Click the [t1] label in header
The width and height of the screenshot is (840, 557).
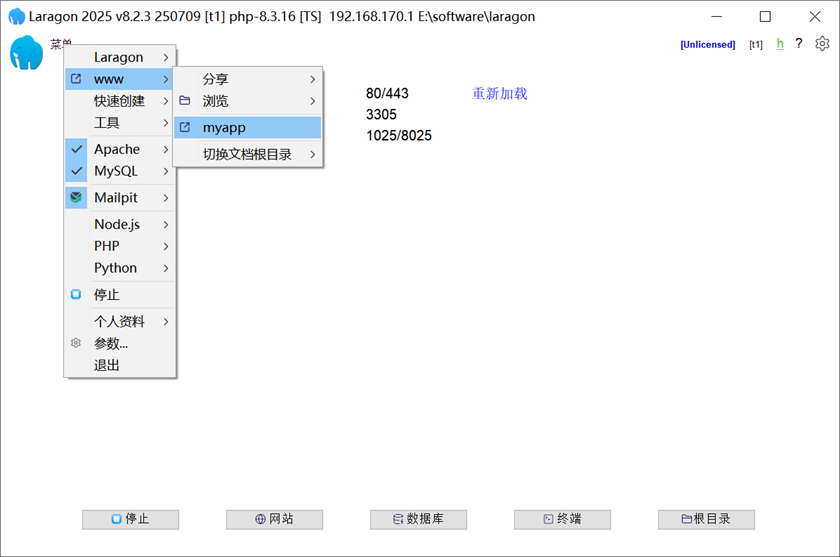(x=756, y=44)
